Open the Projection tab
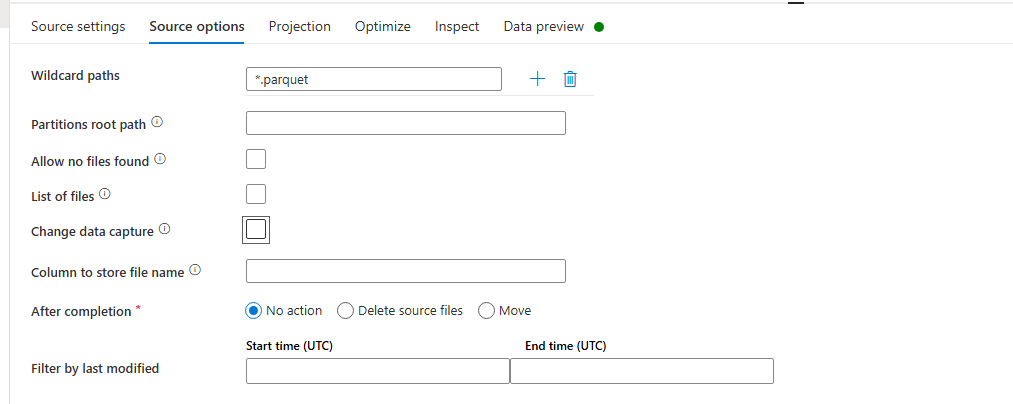 [299, 27]
